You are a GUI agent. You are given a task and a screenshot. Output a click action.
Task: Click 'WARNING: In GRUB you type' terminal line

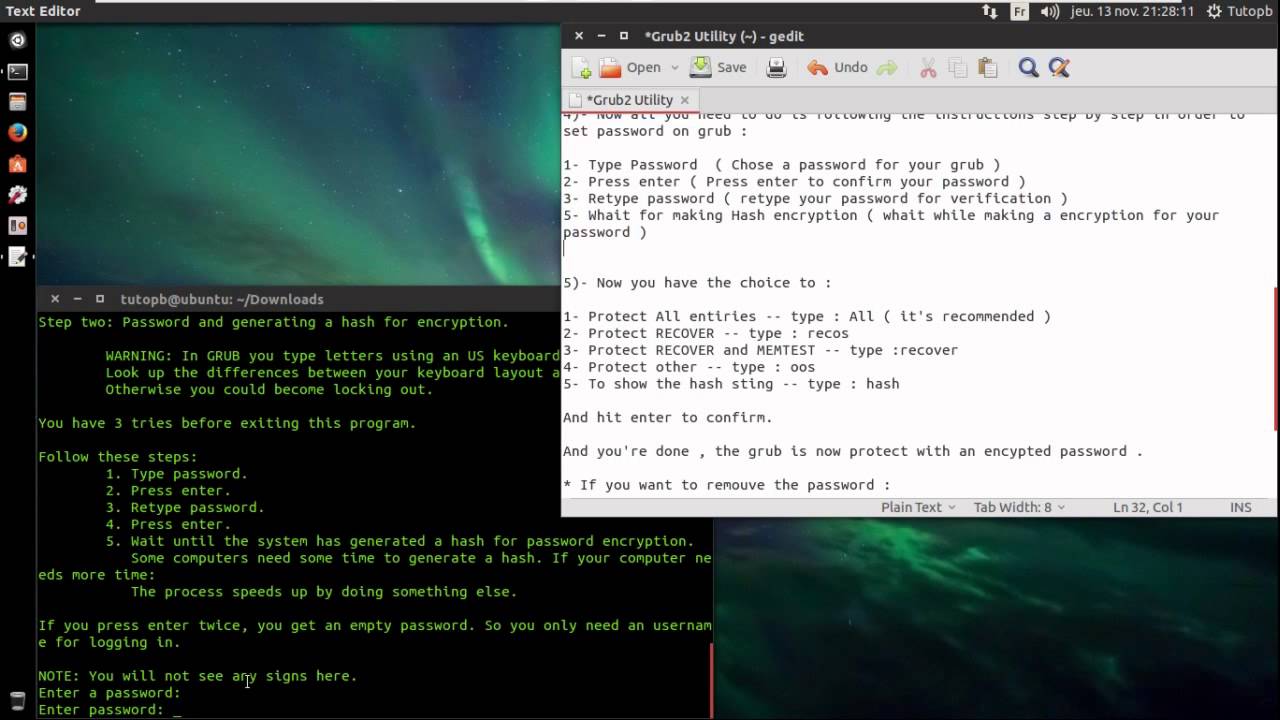pos(332,356)
